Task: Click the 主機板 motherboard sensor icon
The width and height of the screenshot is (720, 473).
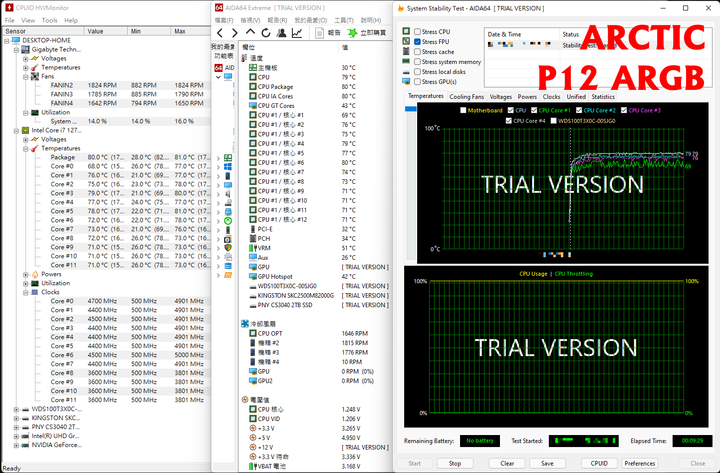Action: pos(253,68)
